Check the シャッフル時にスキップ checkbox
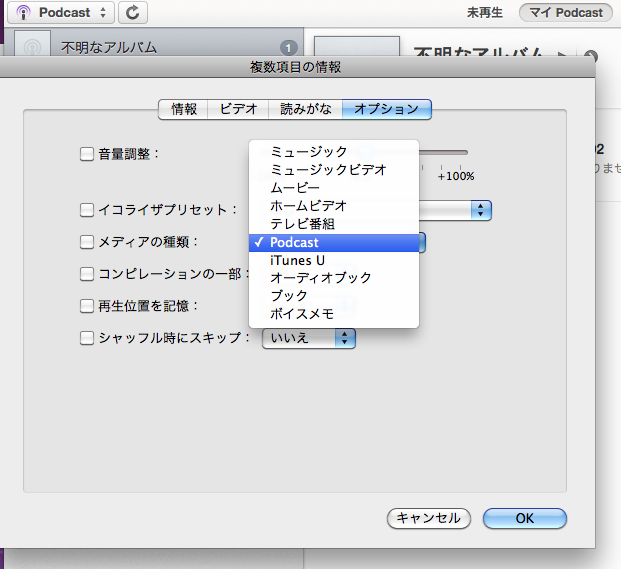Viewport: 621px width, 569px height. (87, 339)
